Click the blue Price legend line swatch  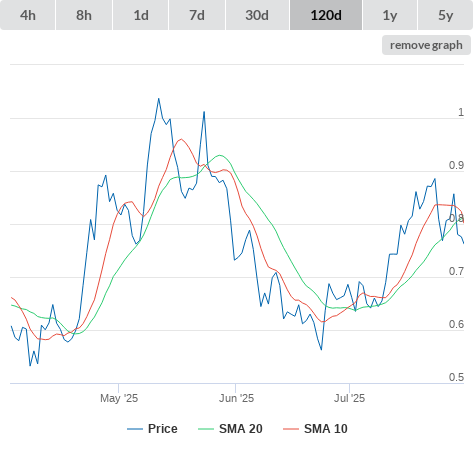tap(135, 429)
